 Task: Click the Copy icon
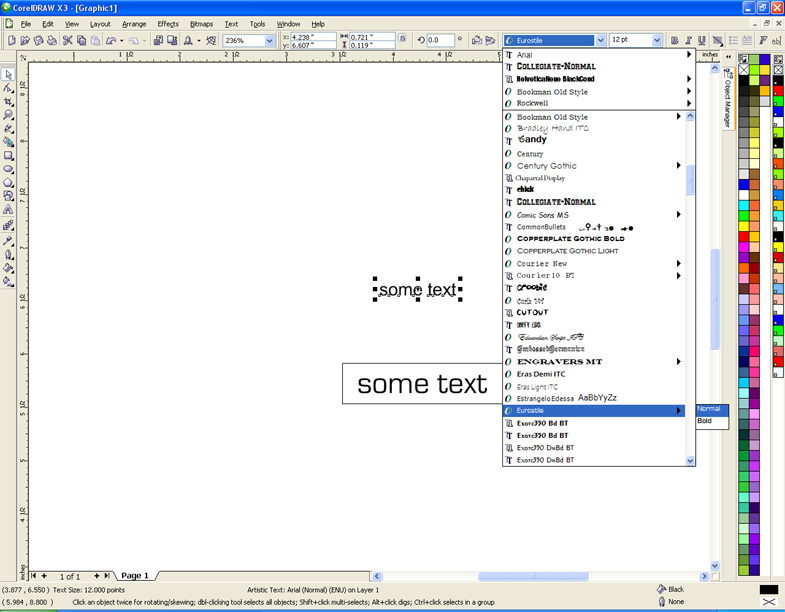[x=81, y=41]
